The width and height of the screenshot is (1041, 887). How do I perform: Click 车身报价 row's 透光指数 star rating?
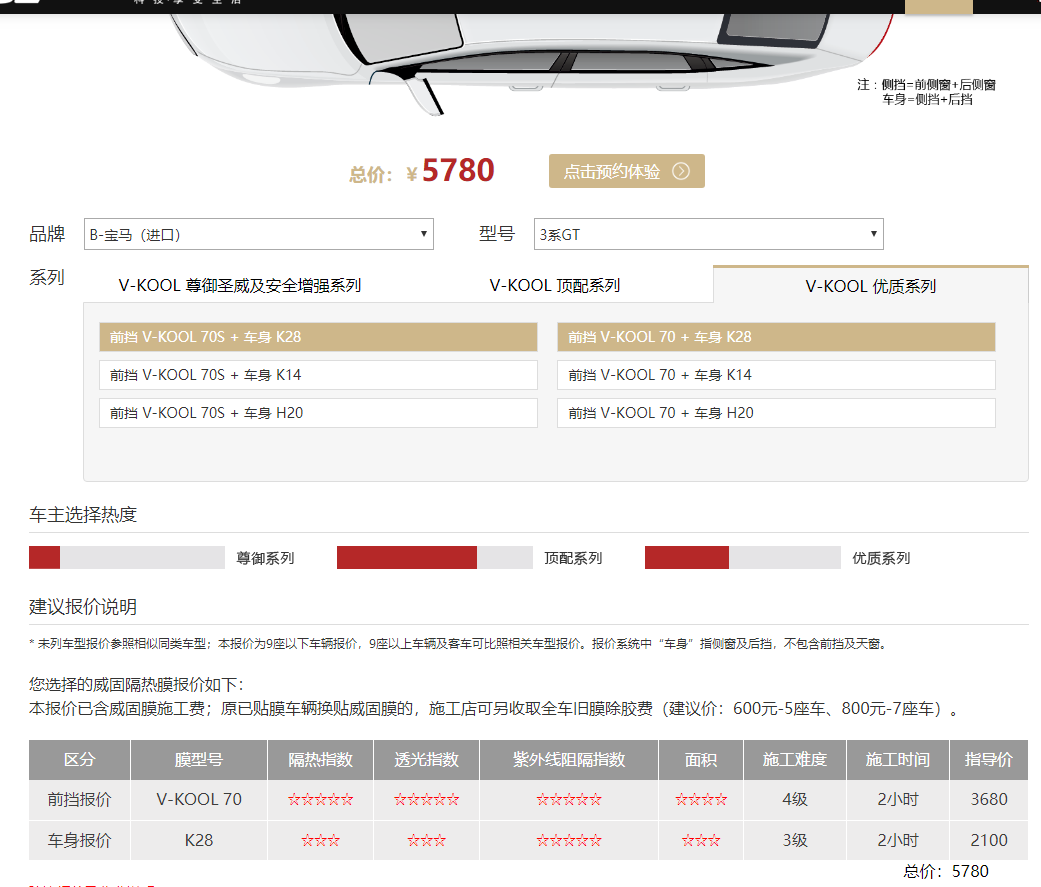point(427,841)
